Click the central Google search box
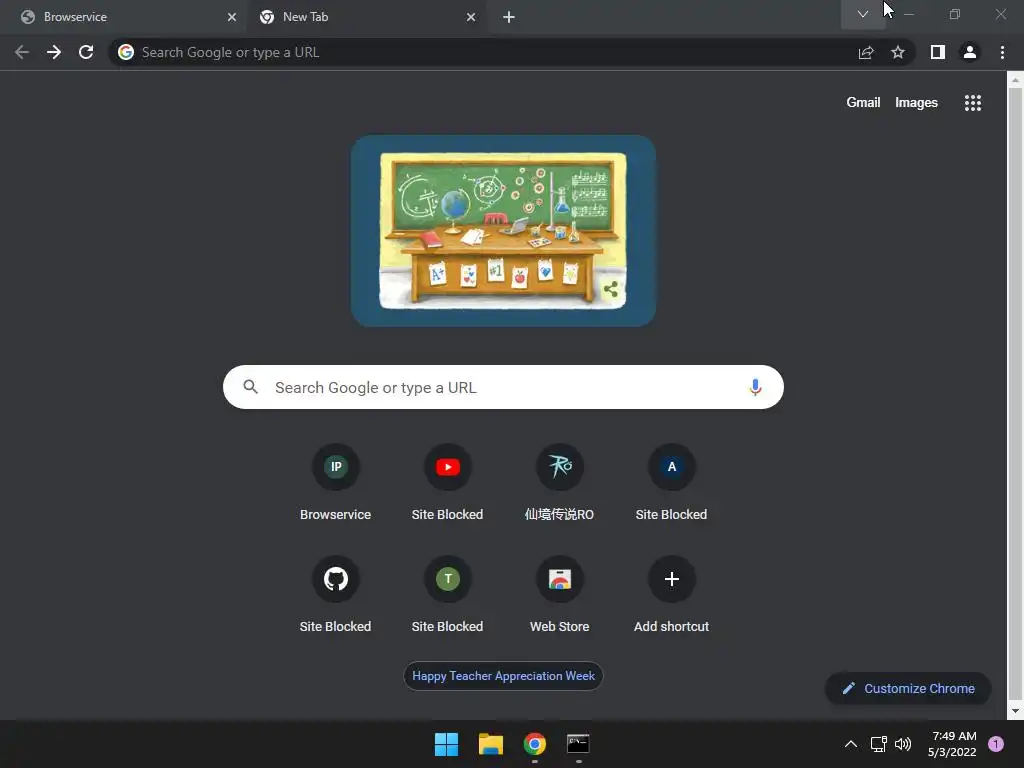Image resolution: width=1024 pixels, height=768 pixels. click(x=503, y=387)
